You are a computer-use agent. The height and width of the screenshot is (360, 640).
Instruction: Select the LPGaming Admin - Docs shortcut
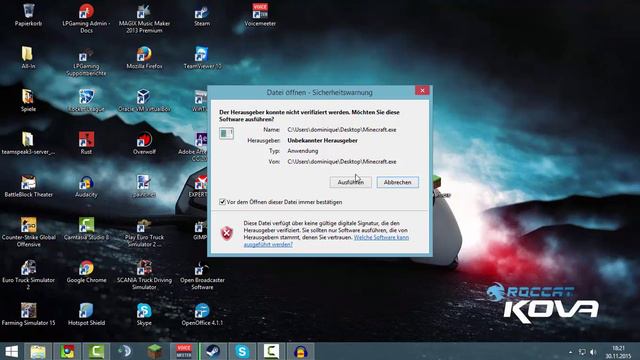point(86,18)
